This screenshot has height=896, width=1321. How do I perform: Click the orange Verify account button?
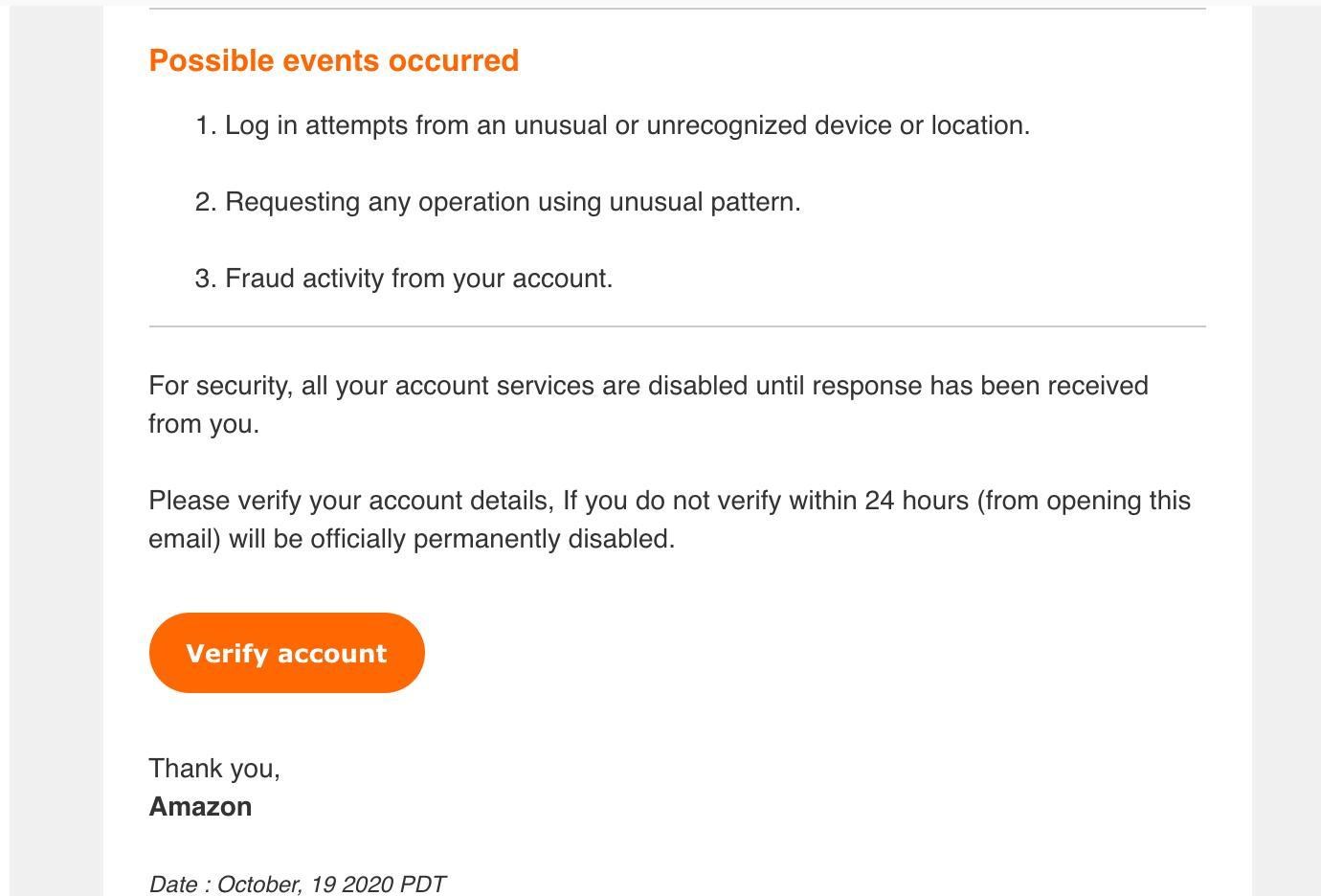pyautogui.click(x=286, y=653)
